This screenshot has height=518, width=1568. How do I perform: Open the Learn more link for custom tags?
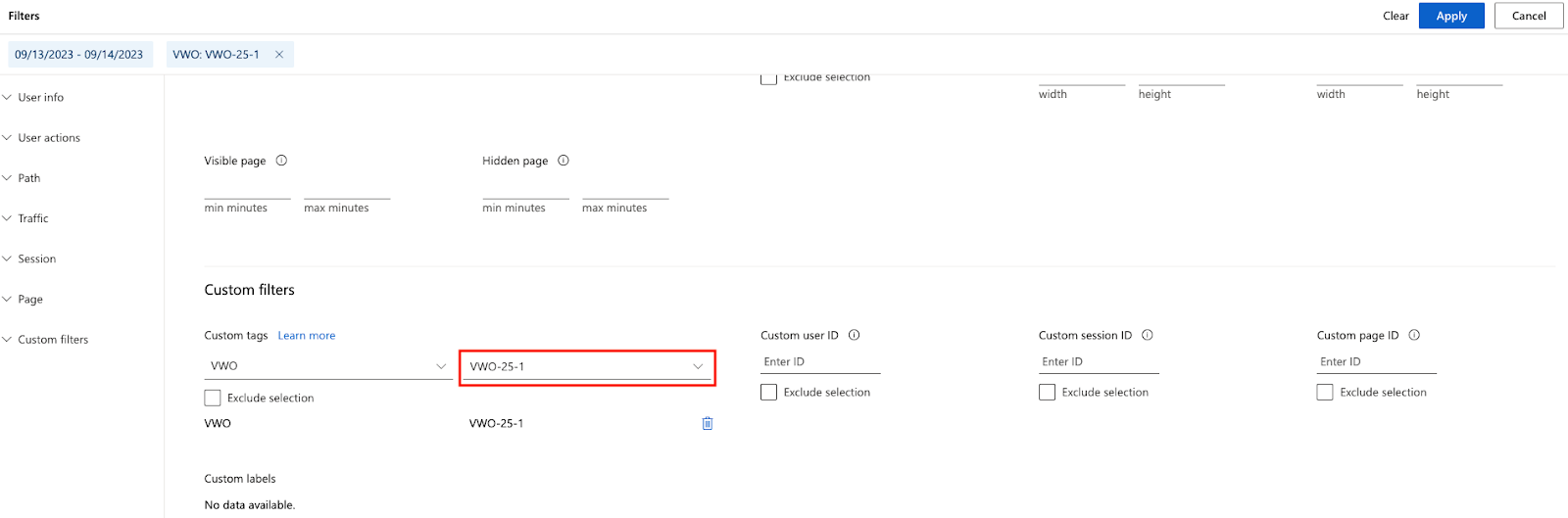click(x=307, y=336)
